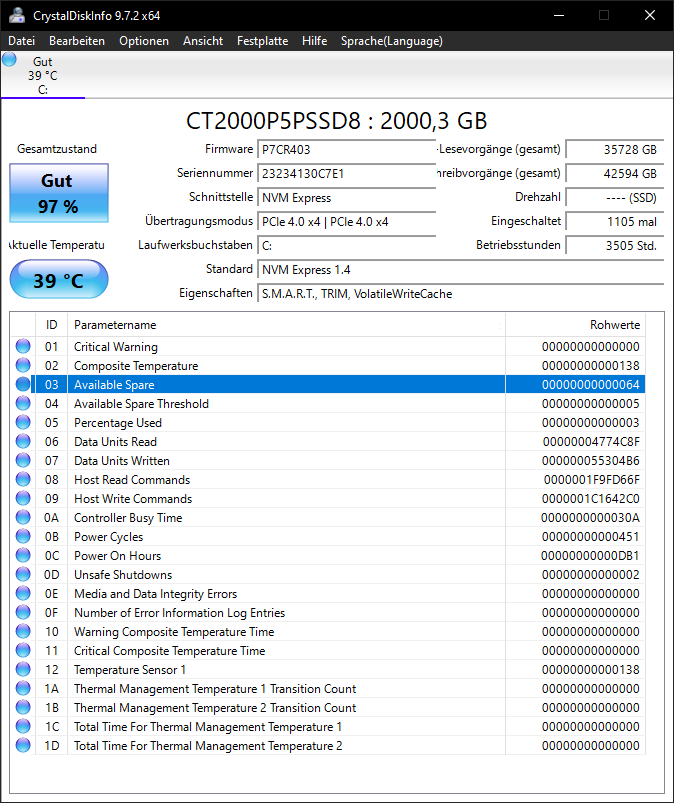The height and width of the screenshot is (803, 674).
Task: Click the status orb for Power Cycles
Action: coord(23,536)
